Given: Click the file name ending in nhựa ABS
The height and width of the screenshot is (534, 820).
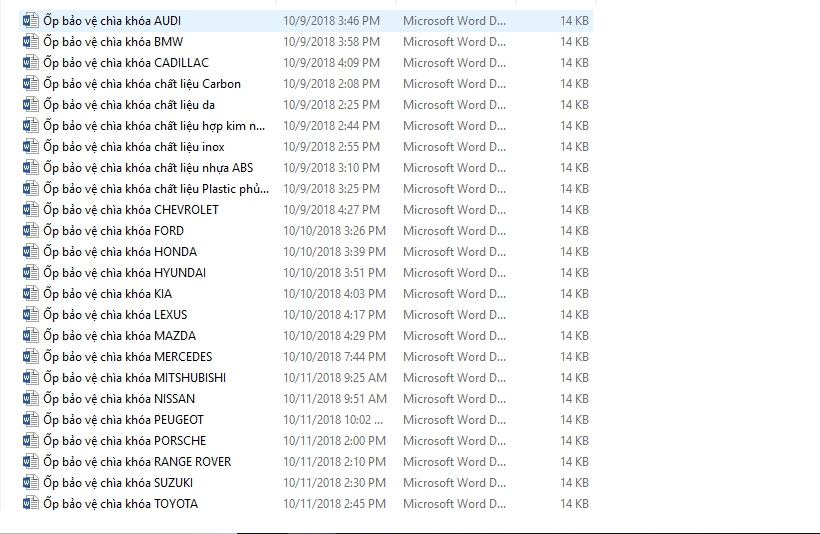Looking at the screenshot, I should tap(148, 167).
